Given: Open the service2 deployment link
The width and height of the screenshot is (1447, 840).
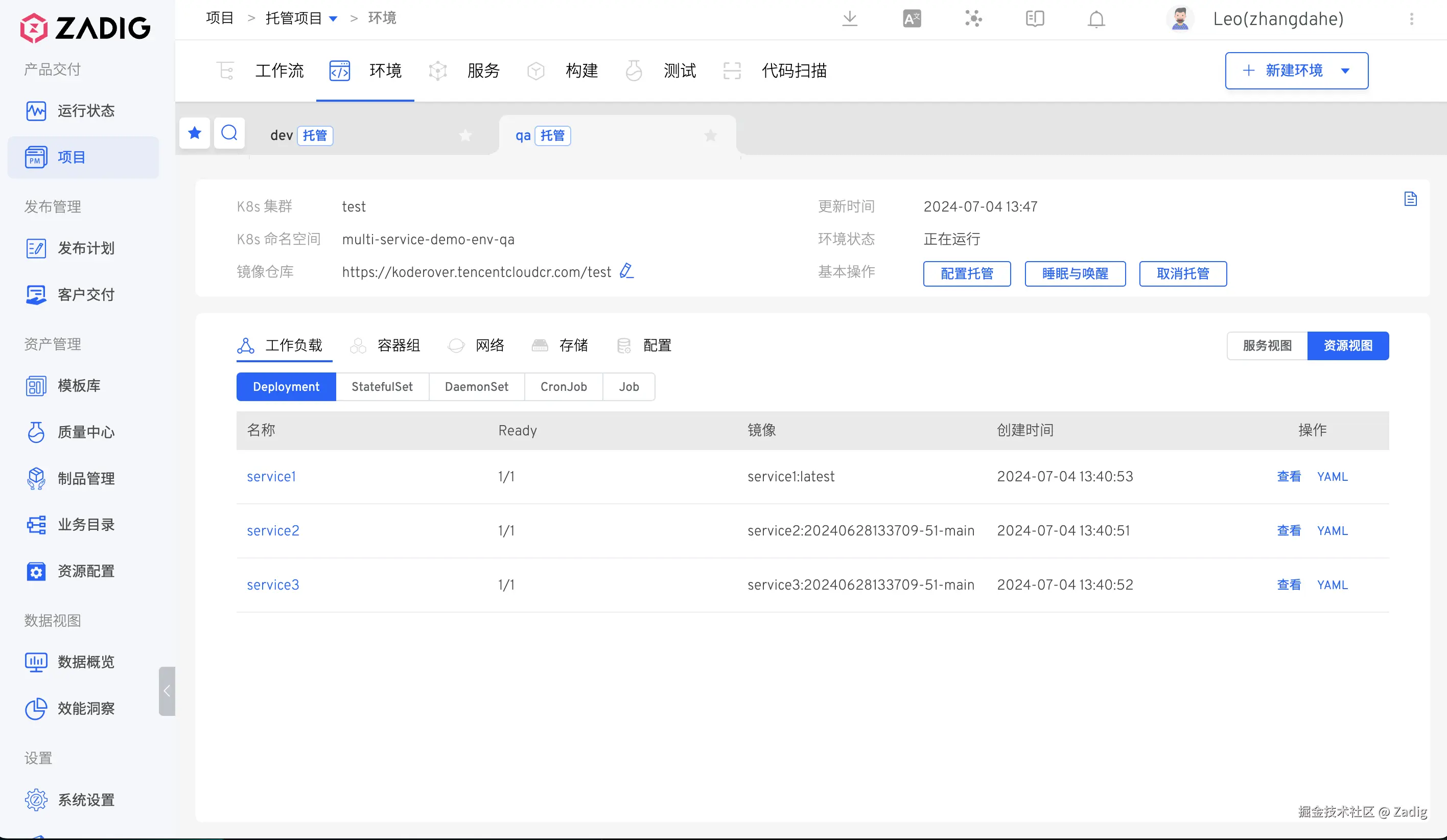Looking at the screenshot, I should tap(273, 530).
